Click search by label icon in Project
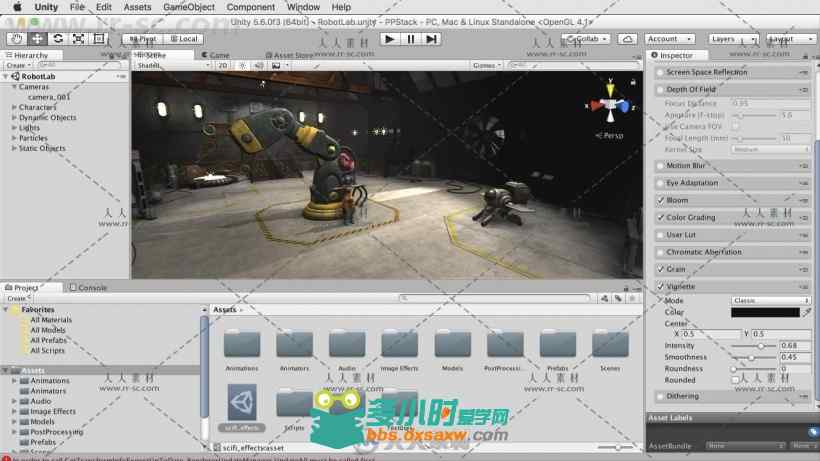The image size is (820, 461). (618, 298)
